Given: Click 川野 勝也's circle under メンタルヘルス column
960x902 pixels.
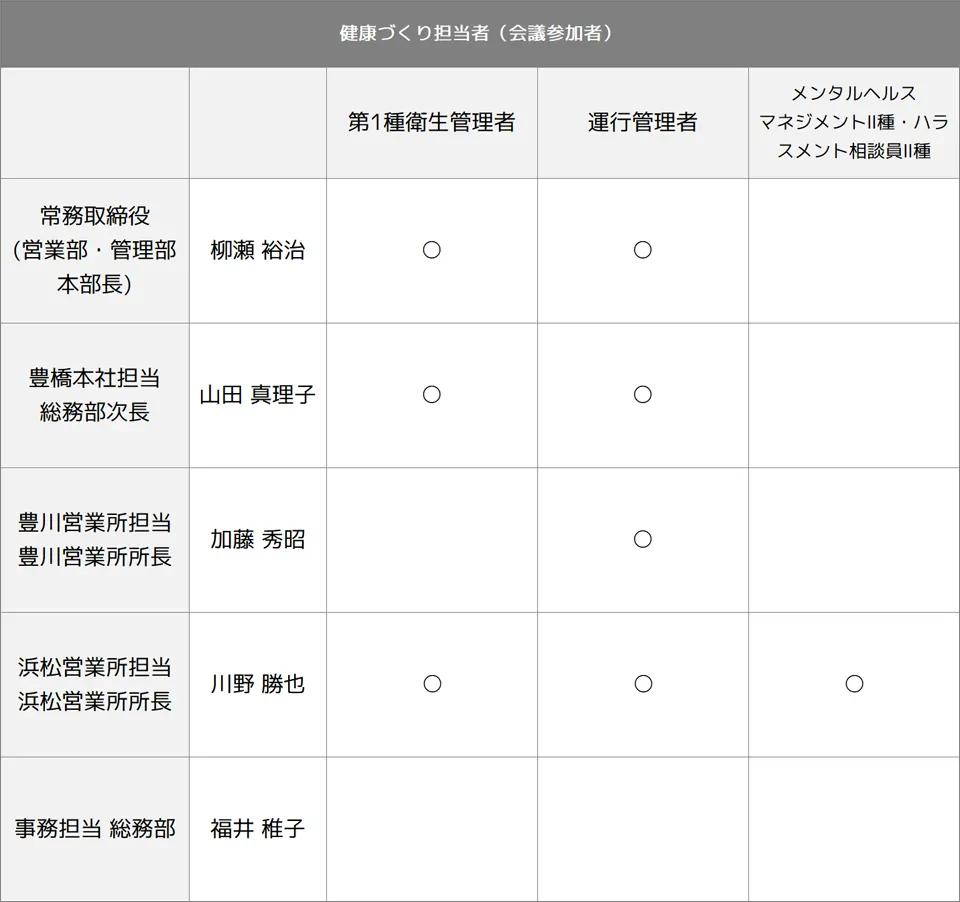Looking at the screenshot, I should (854, 683).
